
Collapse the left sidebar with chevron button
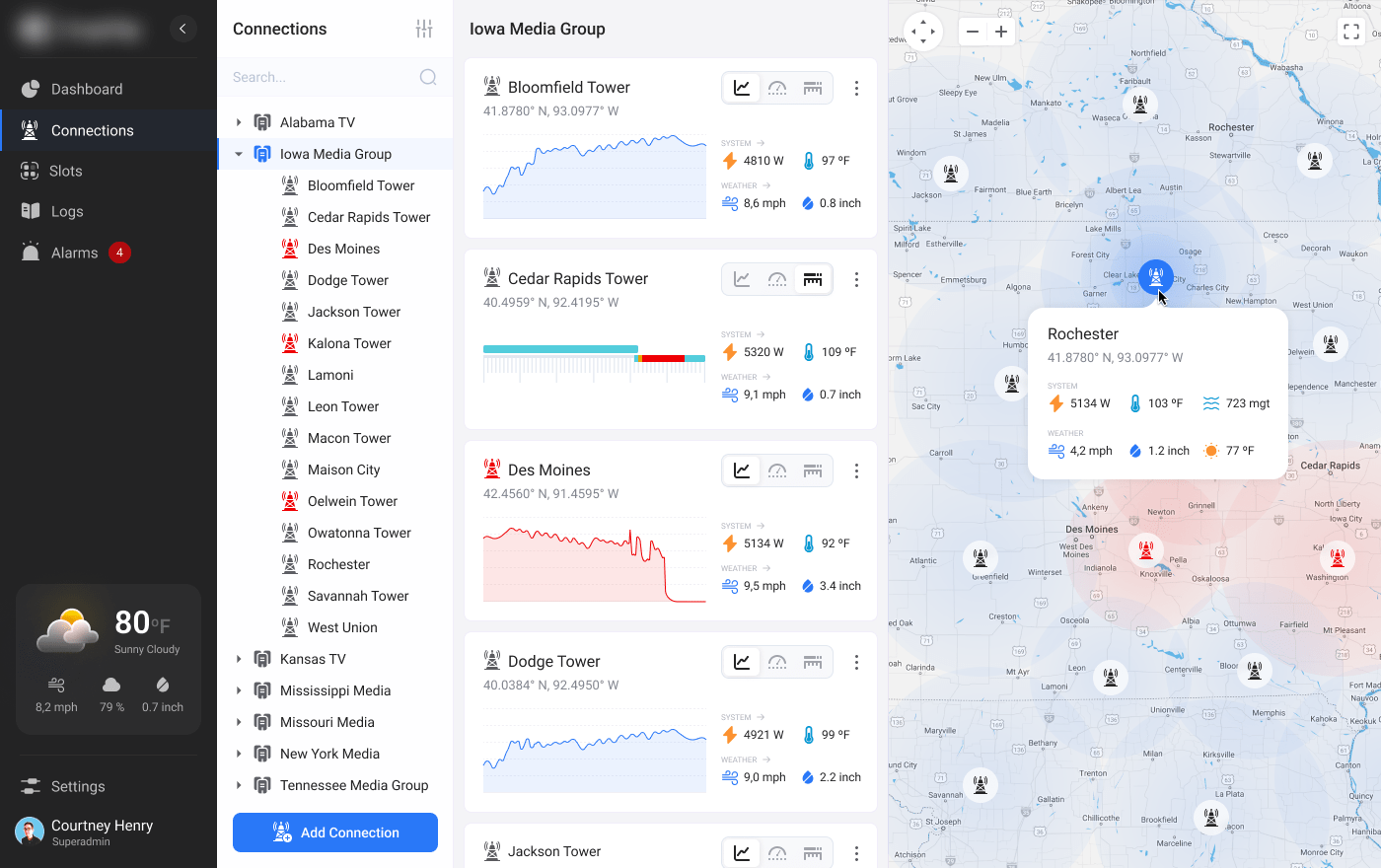(182, 29)
